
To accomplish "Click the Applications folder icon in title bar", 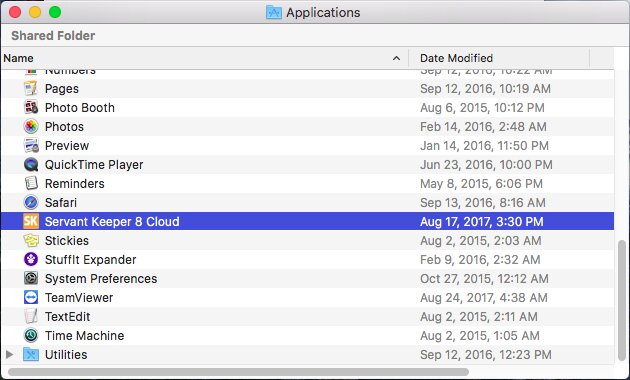I will click(274, 12).
